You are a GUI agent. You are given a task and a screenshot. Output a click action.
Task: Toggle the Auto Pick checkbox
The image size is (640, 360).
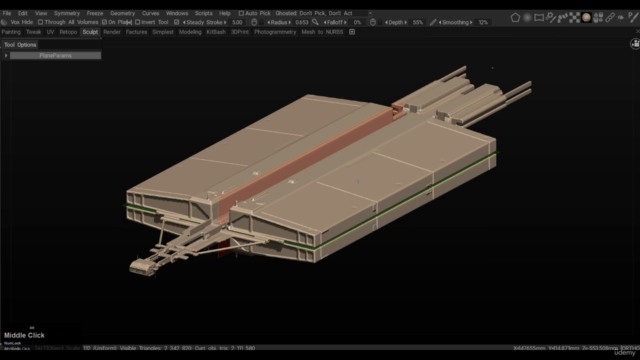coord(241,13)
